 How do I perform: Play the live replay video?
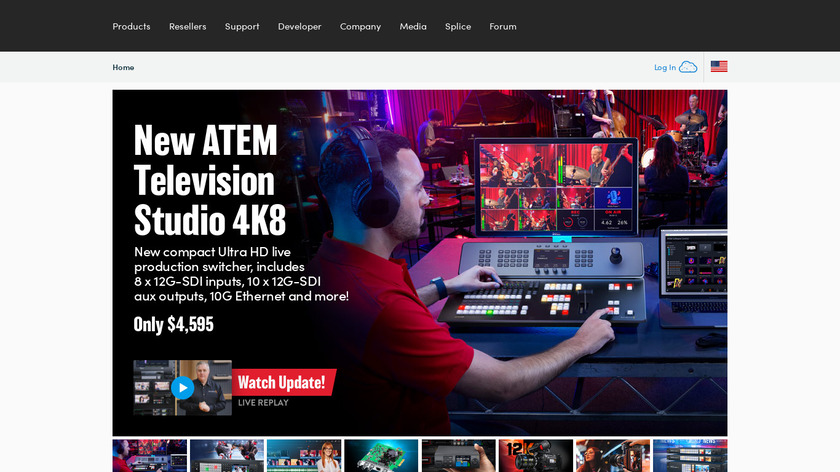183,387
